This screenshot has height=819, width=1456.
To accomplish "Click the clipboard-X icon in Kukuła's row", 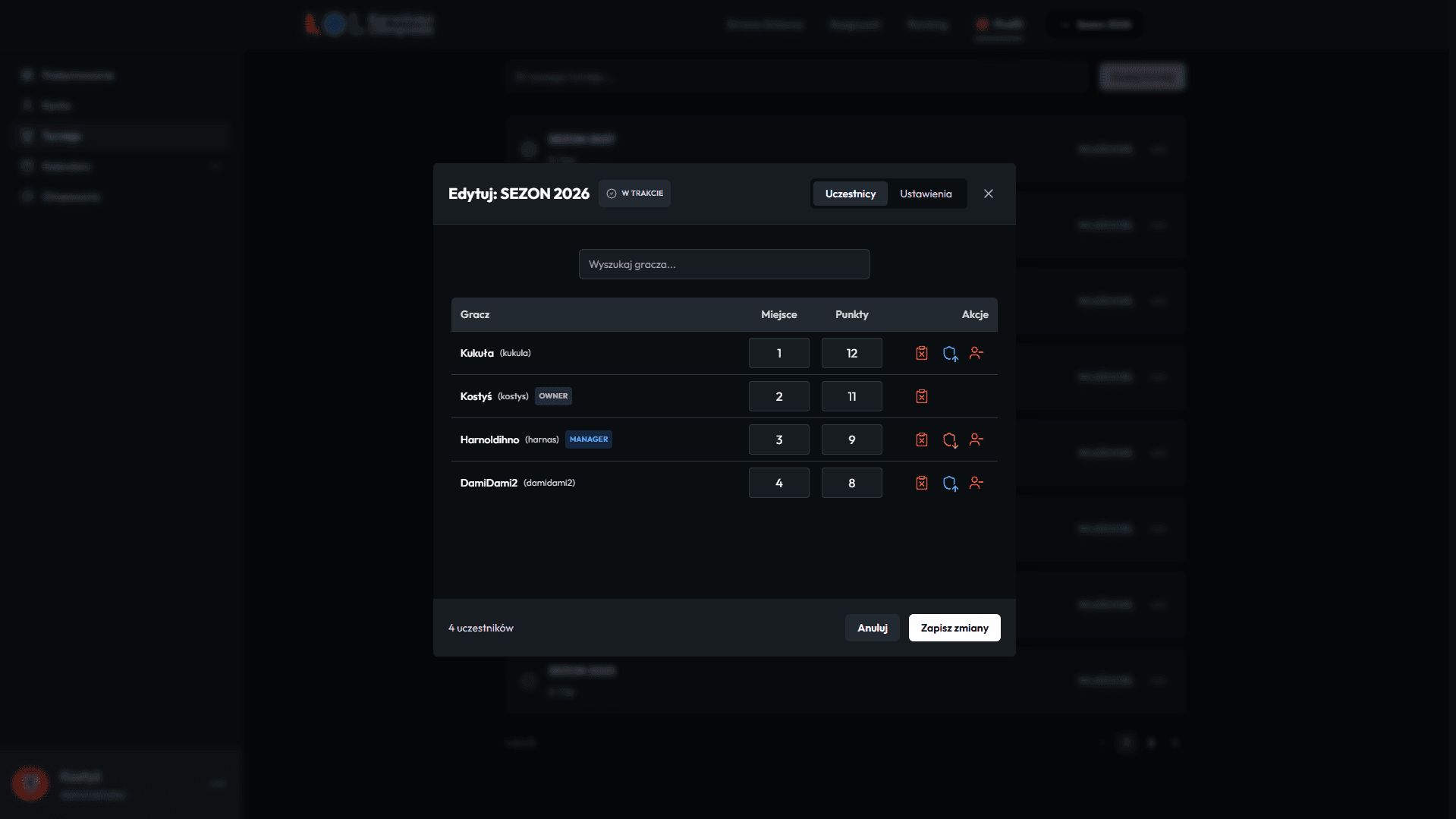I will (x=922, y=353).
